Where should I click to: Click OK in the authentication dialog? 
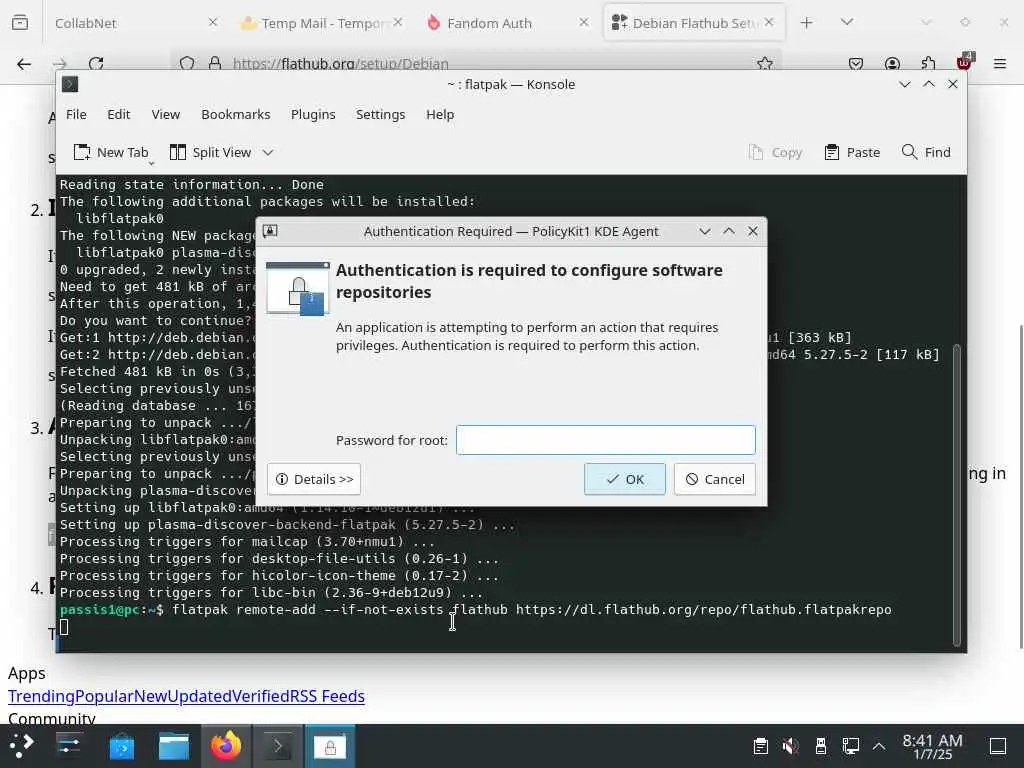(x=624, y=479)
